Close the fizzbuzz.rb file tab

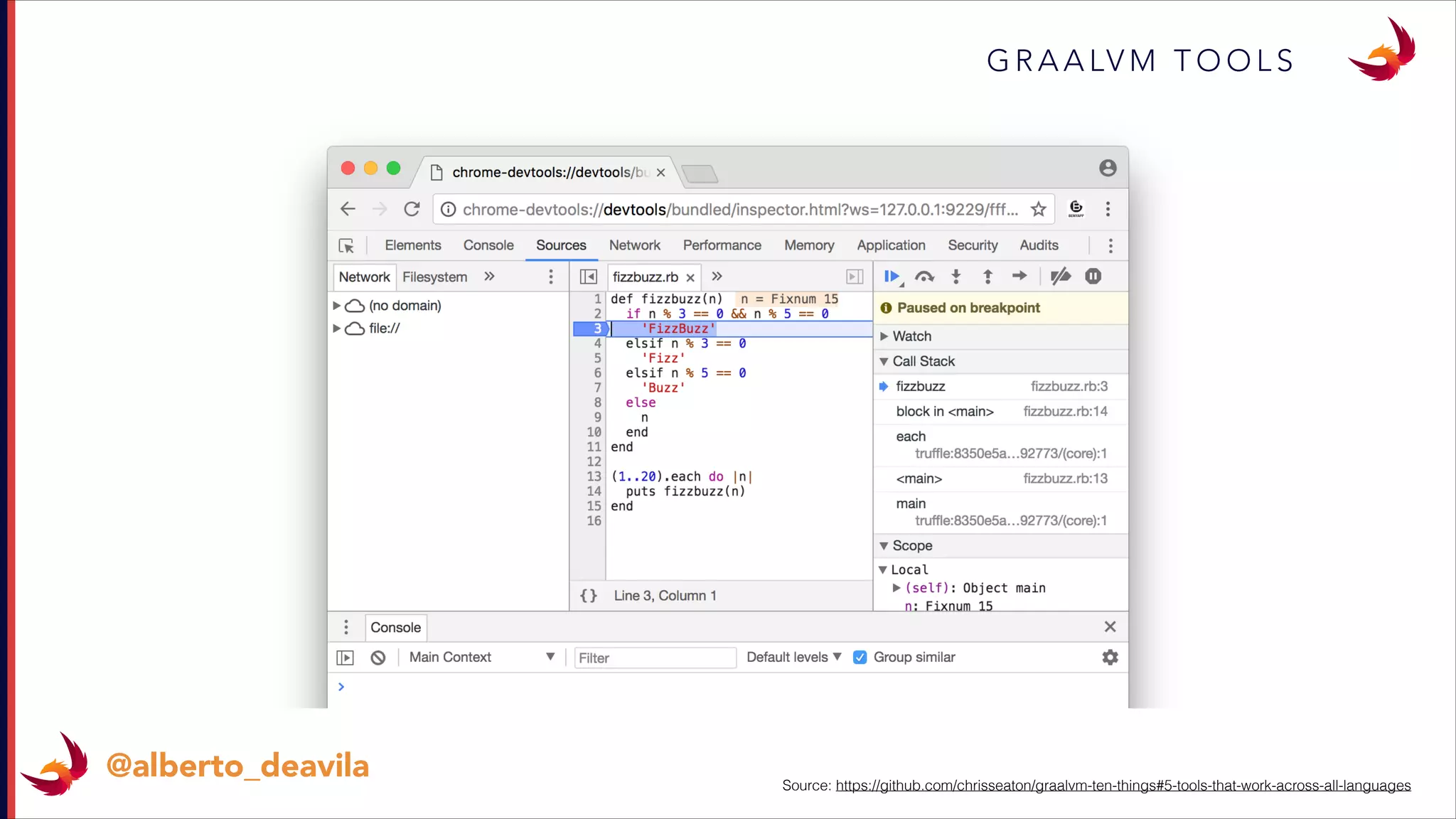[690, 278]
